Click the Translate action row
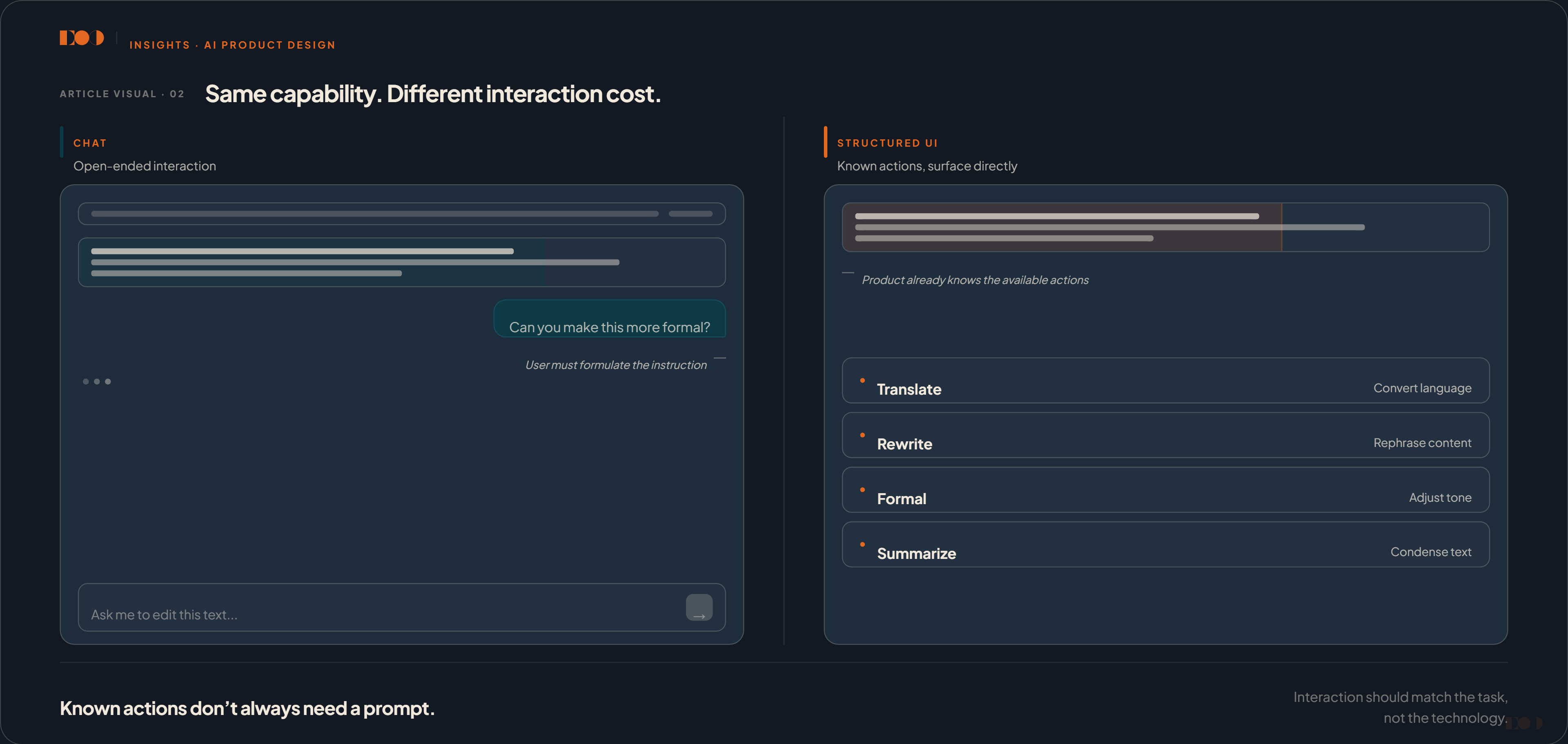 tap(1165, 380)
